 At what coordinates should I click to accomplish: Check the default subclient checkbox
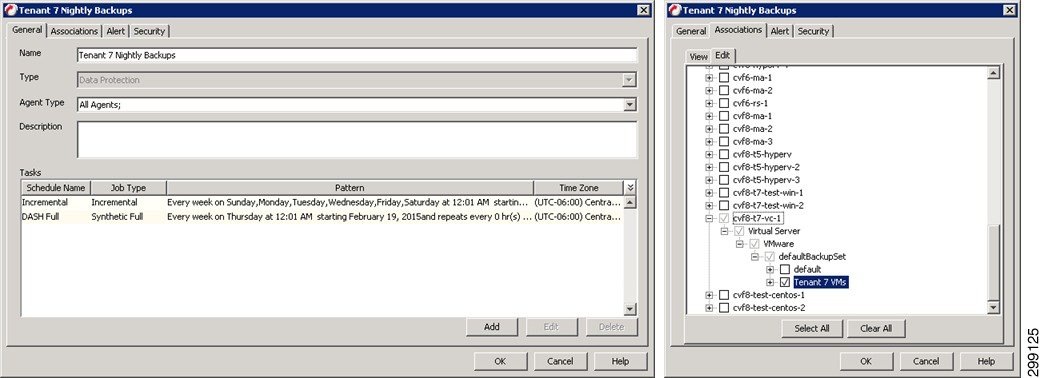pyautogui.click(x=785, y=270)
